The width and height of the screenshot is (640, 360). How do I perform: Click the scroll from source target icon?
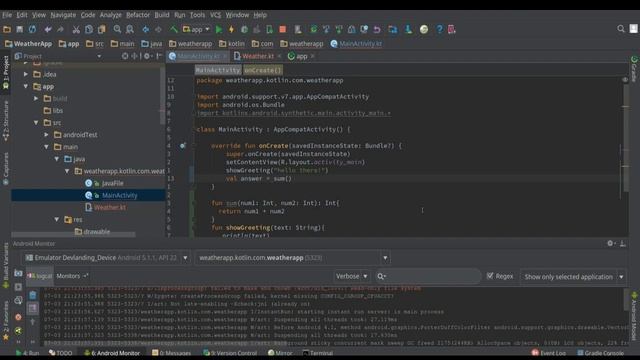[x=125, y=56]
